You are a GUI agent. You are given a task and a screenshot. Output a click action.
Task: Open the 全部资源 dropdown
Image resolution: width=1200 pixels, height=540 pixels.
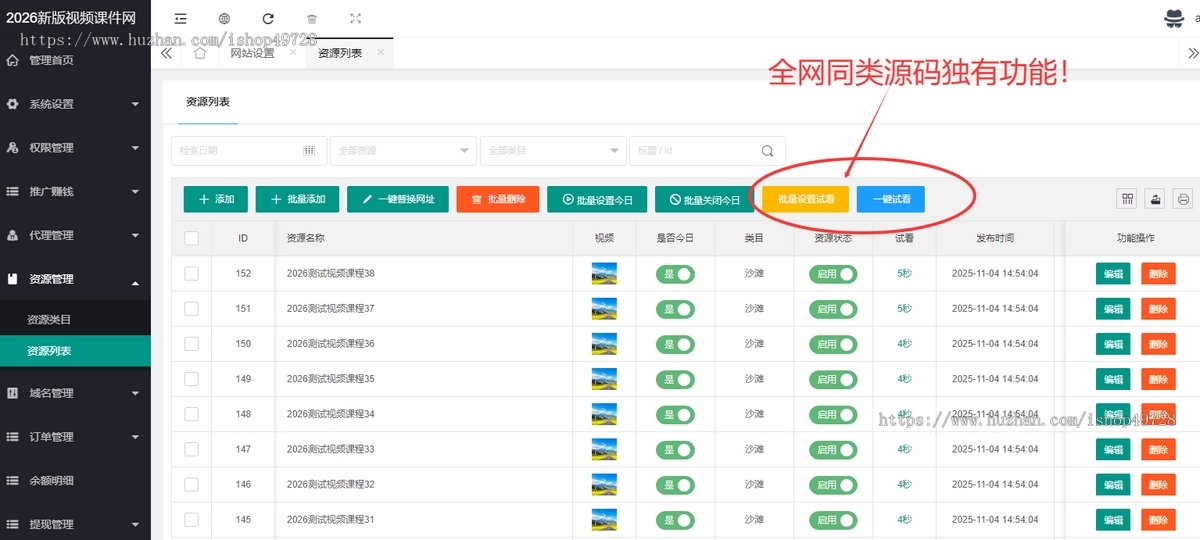(x=403, y=150)
